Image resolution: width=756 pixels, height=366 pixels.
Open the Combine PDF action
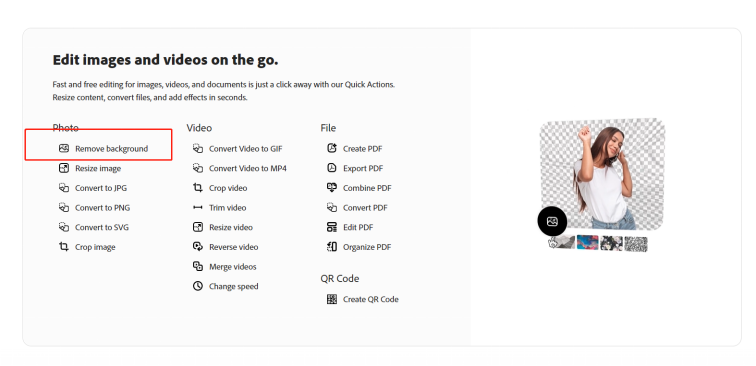[x=367, y=188]
